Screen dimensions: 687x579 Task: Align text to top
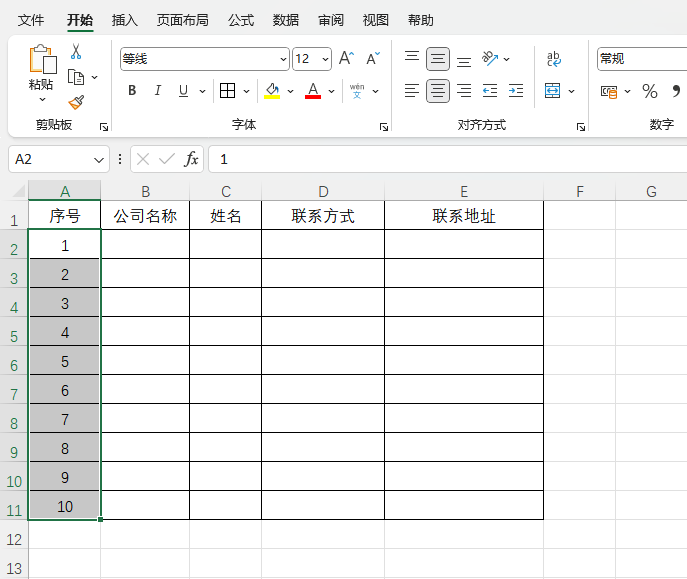(x=412, y=57)
